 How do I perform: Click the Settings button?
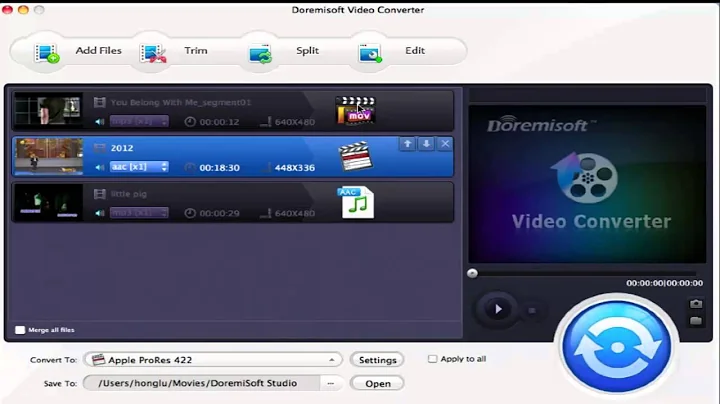377,360
